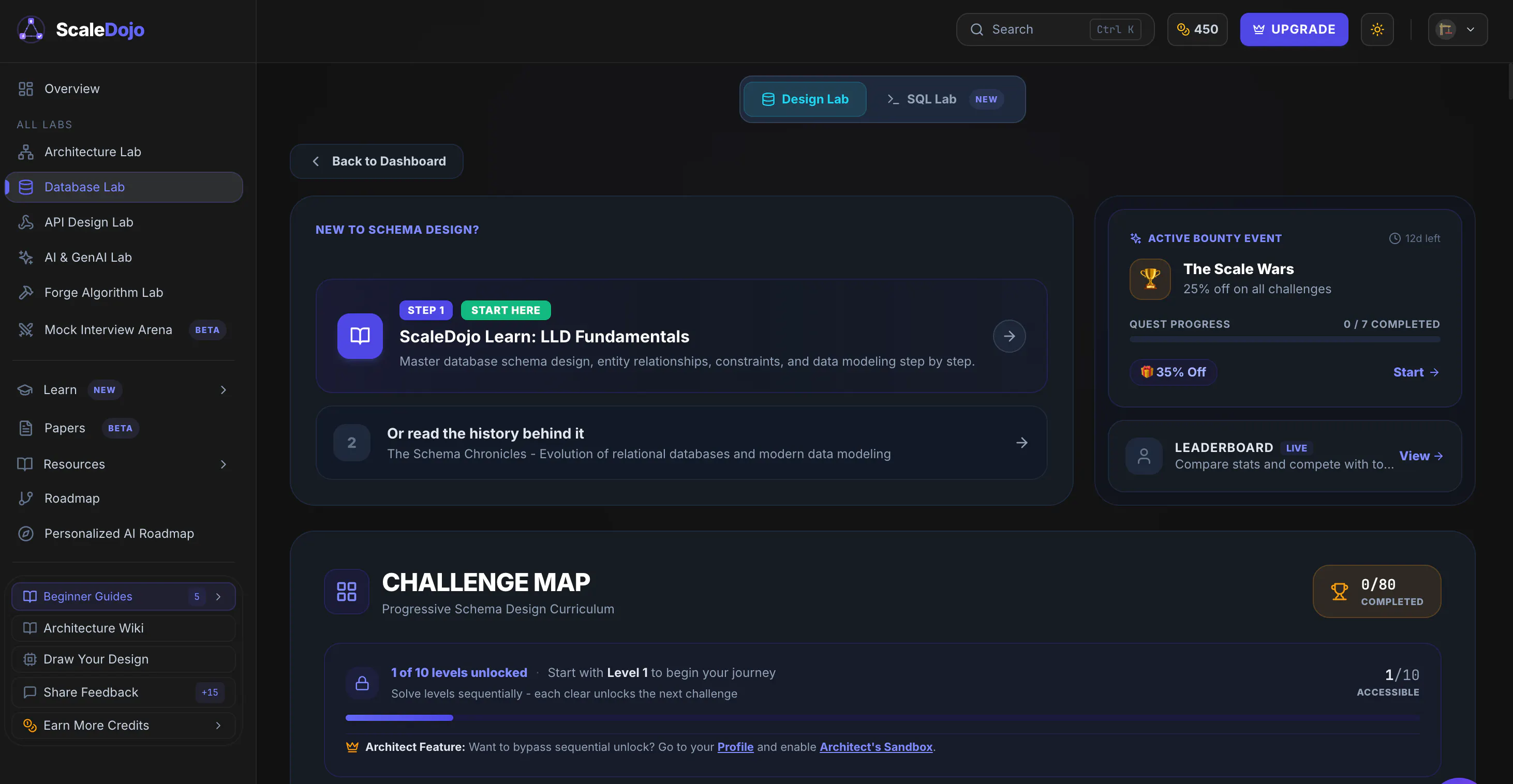Click the NEW badge on SQL Lab
Viewport: 1513px width, 784px height.
(x=986, y=99)
